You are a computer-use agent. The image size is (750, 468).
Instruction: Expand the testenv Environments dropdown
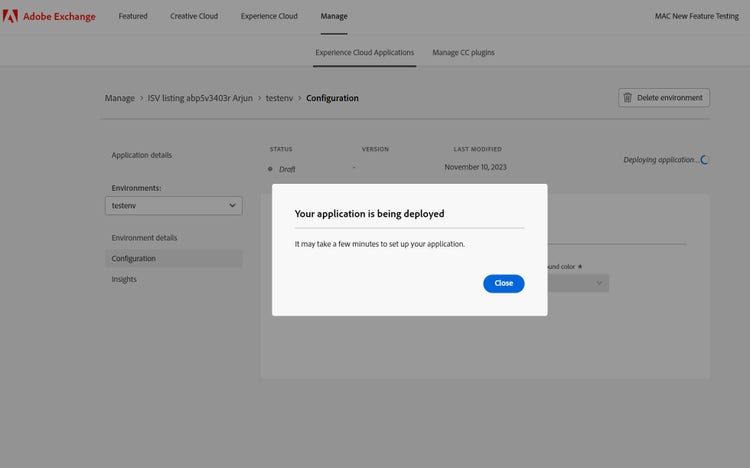tap(174, 205)
